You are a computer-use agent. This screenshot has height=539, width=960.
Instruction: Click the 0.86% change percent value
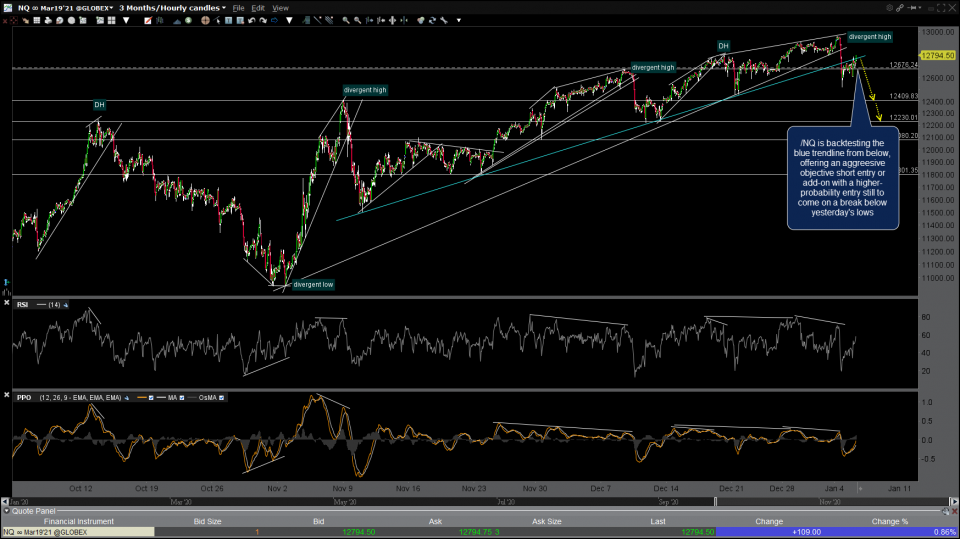click(944, 532)
